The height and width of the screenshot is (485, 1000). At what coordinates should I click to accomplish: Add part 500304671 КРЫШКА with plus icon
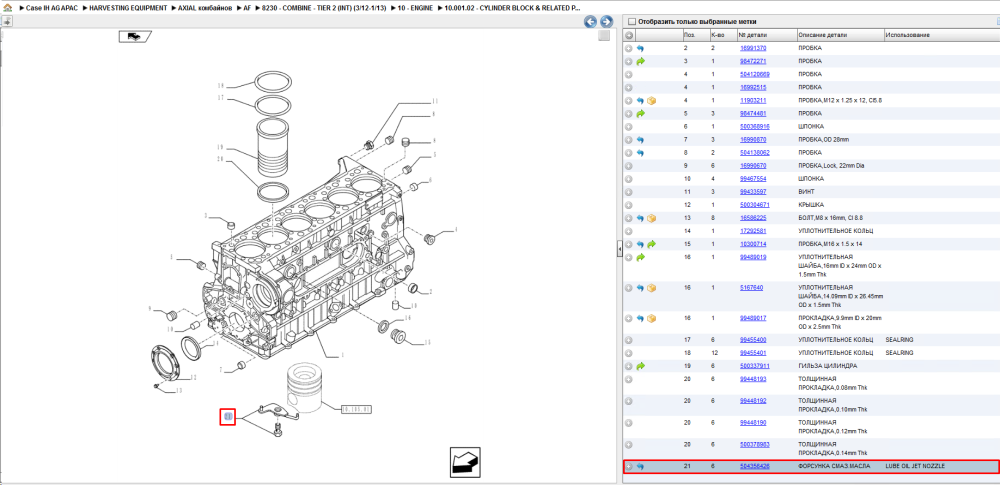(x=629, y=205)
